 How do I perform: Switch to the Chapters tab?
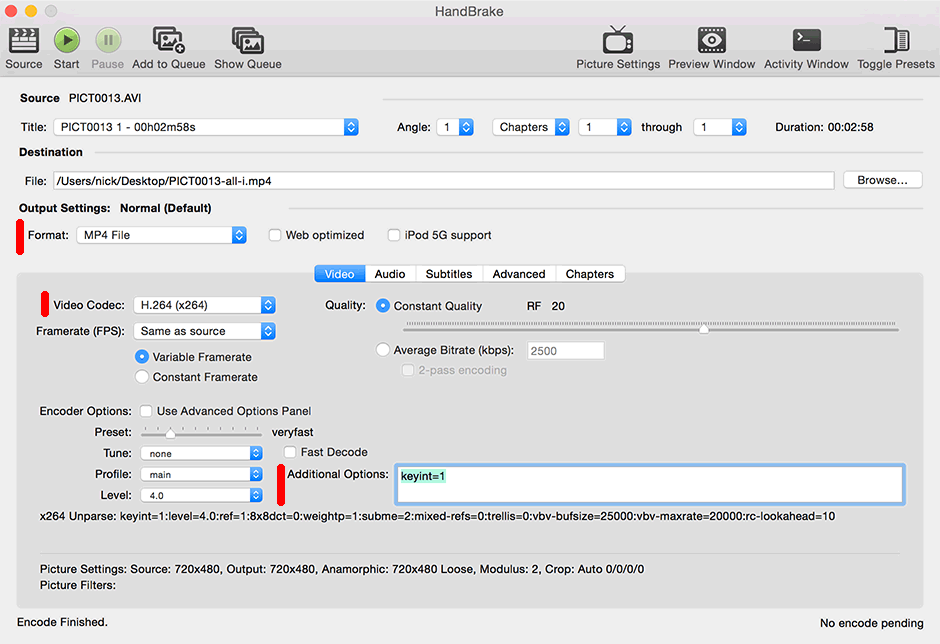point(590,274)
